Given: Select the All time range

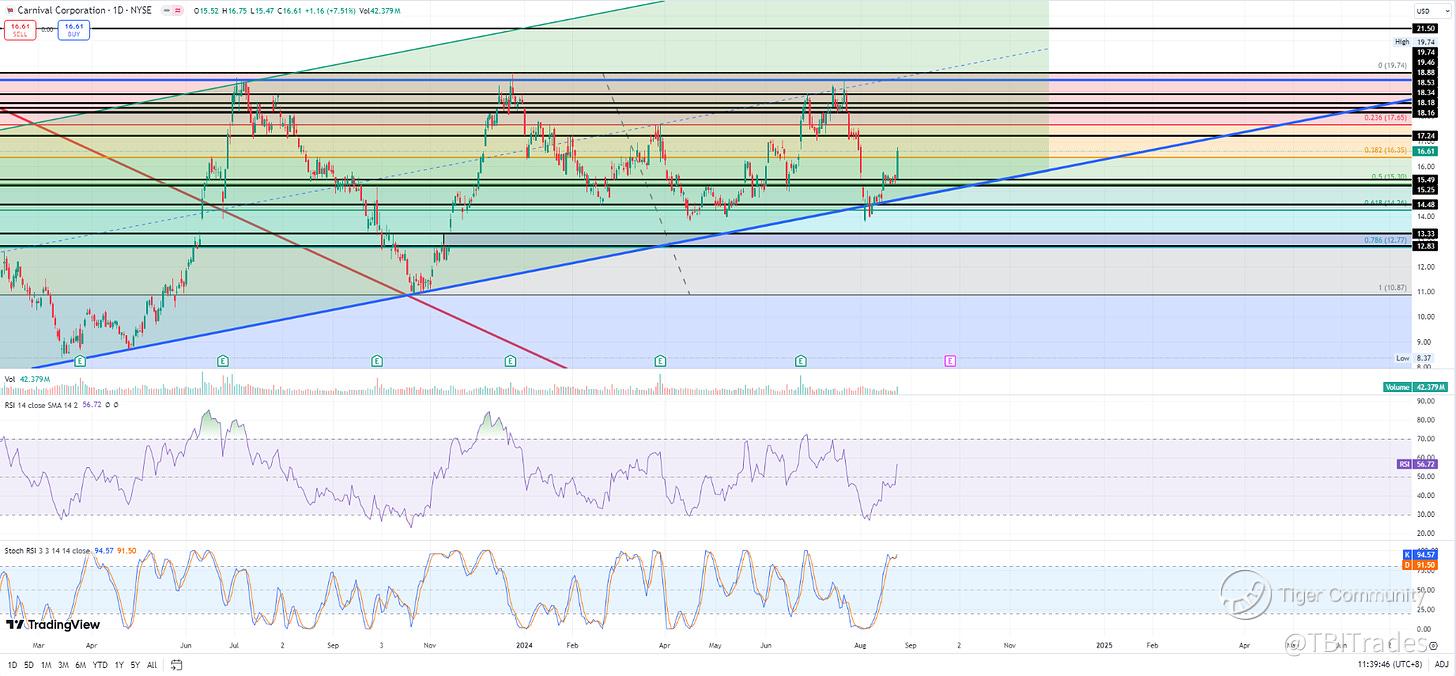Looking at the screenshot, I should click(152, 664).
